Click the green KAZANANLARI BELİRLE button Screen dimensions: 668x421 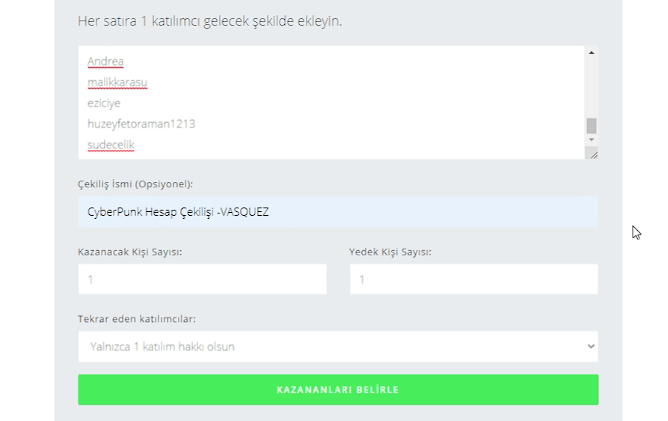(338, 389)
